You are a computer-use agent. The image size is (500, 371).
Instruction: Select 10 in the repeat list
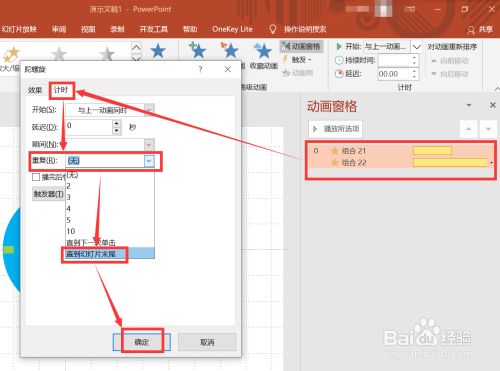click(x=110, y=231)
